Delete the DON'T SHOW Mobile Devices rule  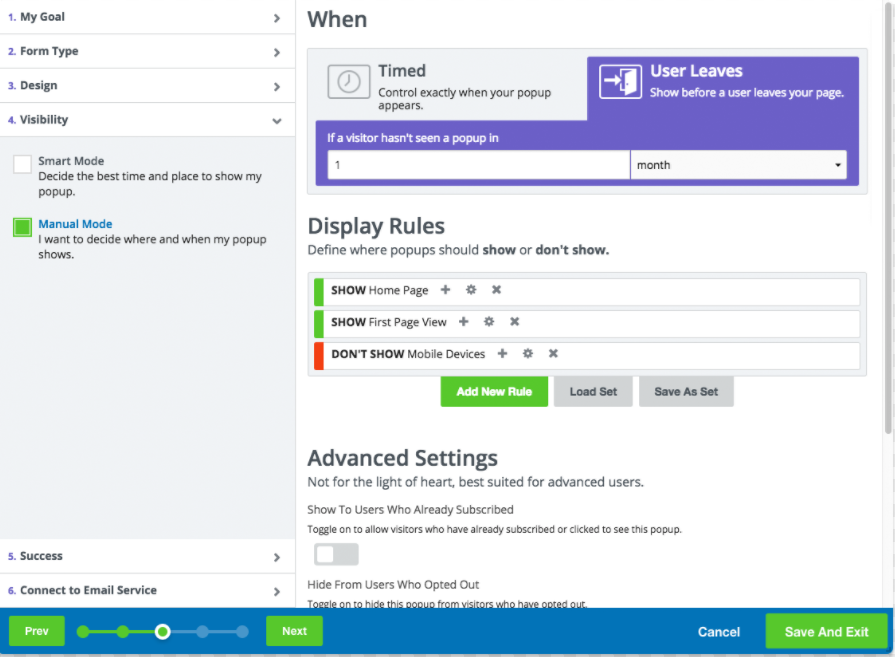pos(553,354)
